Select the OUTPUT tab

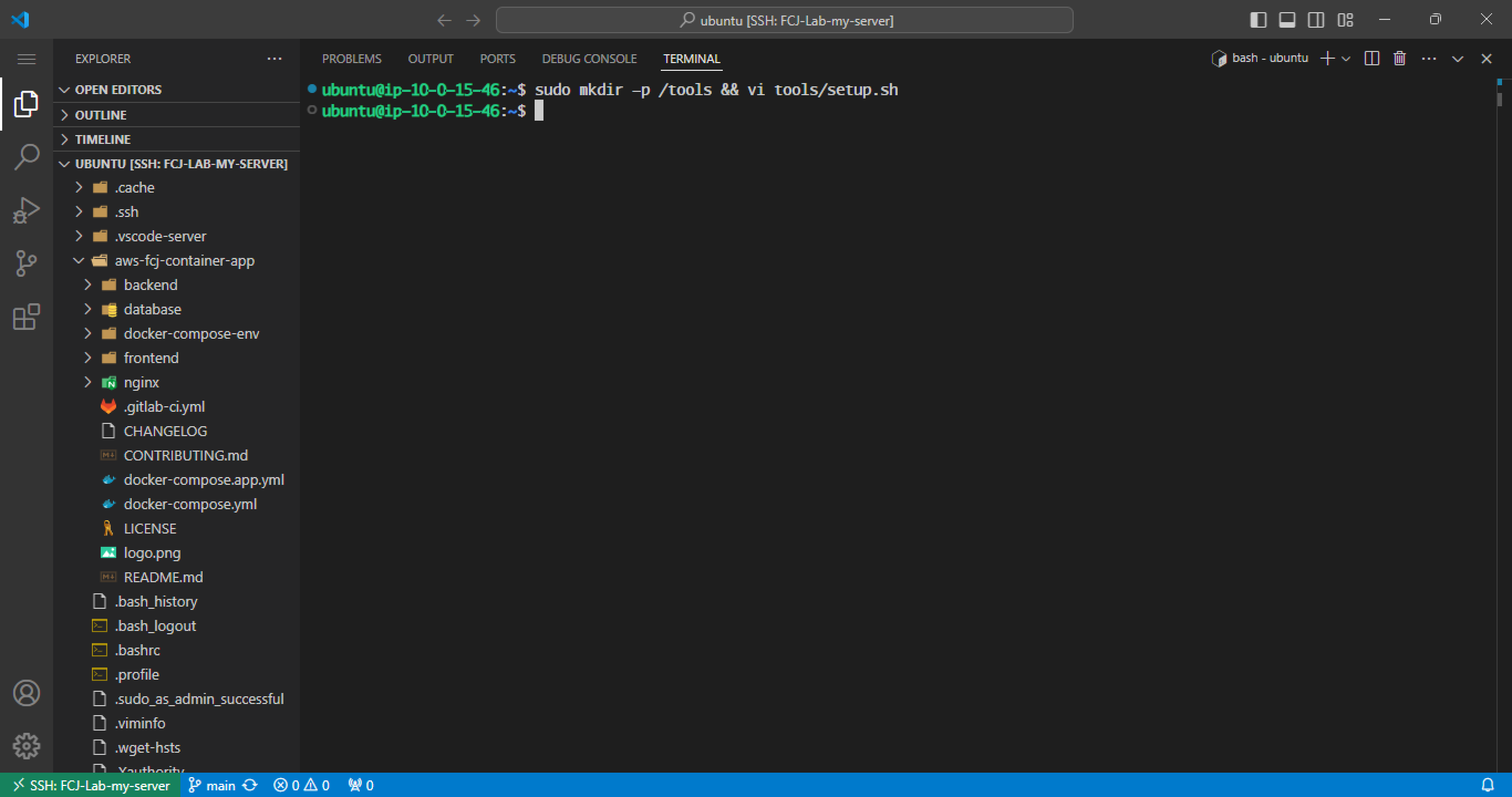pos(430,59)
